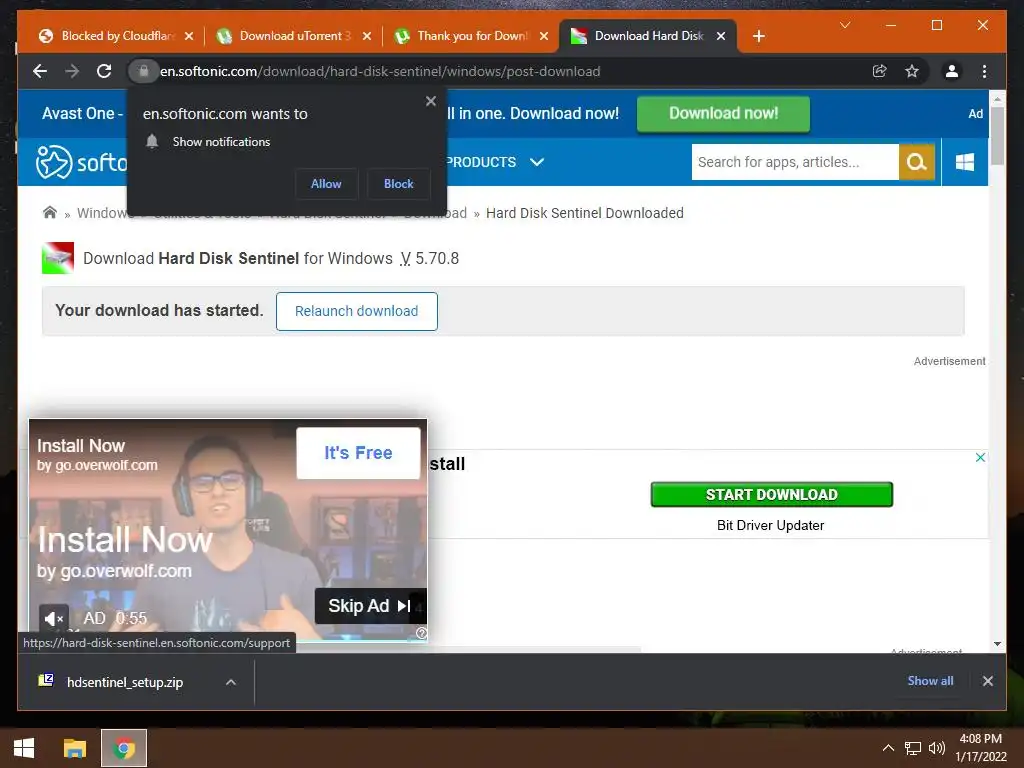Block softonic notifications
This screenshot has width=1024, height=768.
point(398,184)
